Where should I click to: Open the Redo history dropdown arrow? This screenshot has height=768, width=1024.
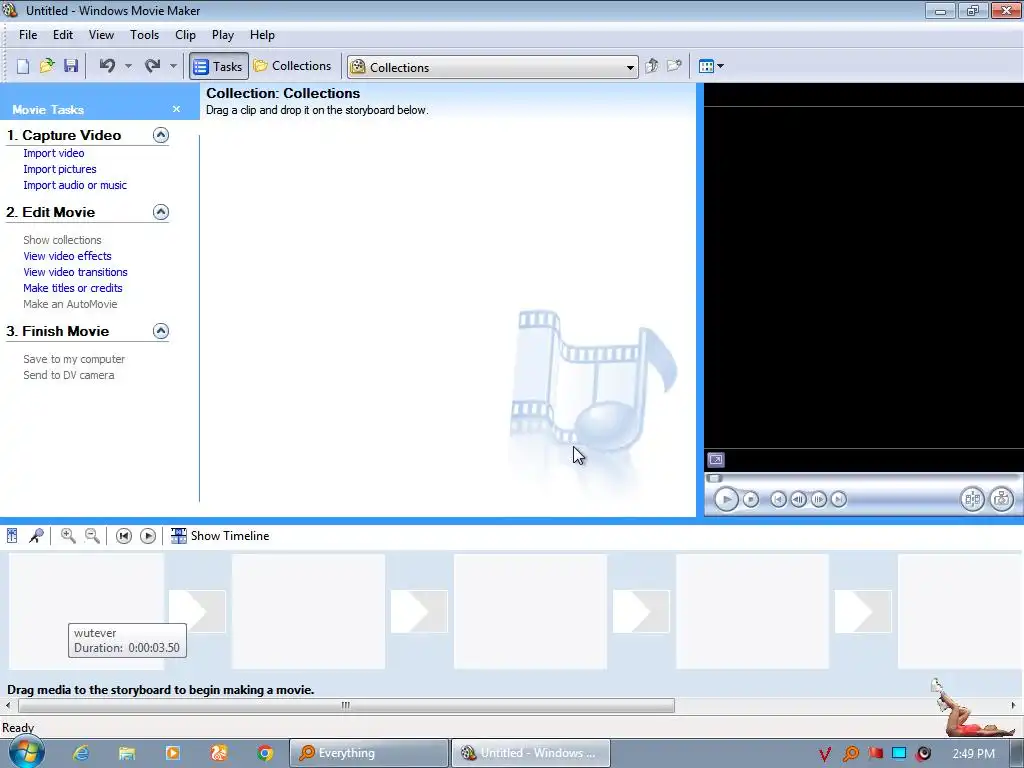coord(173,66)
